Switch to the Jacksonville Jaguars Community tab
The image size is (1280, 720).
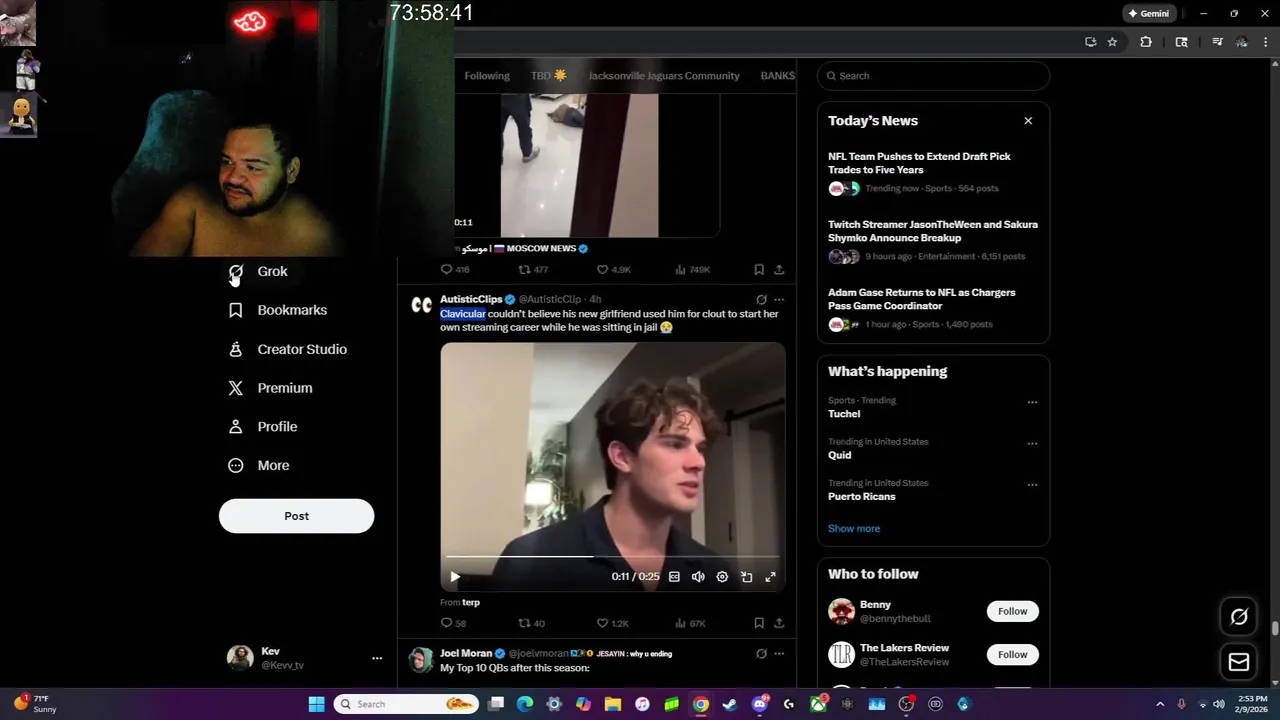(664, 76)
